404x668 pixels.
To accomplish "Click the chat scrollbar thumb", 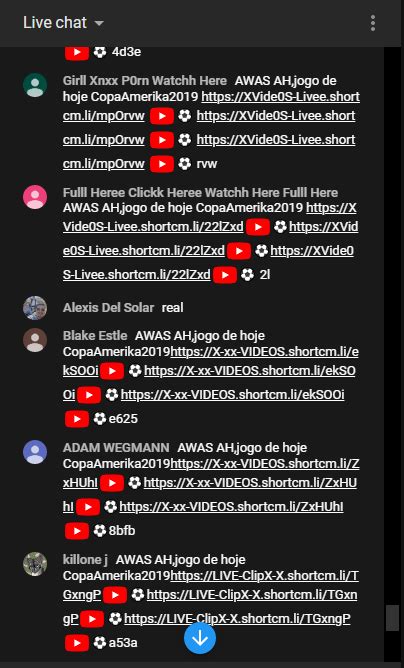I will tap(392, 618).
